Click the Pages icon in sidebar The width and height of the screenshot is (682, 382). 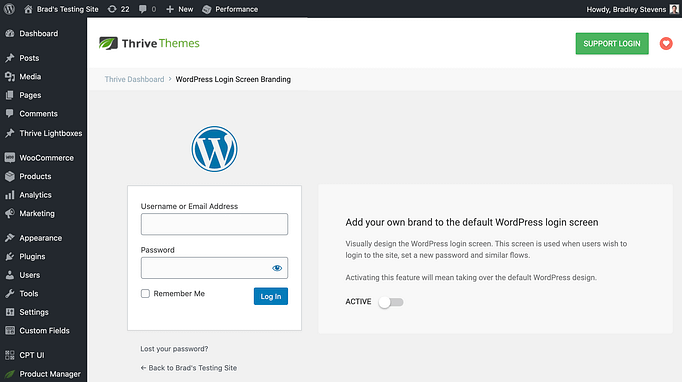click(10, 95)
